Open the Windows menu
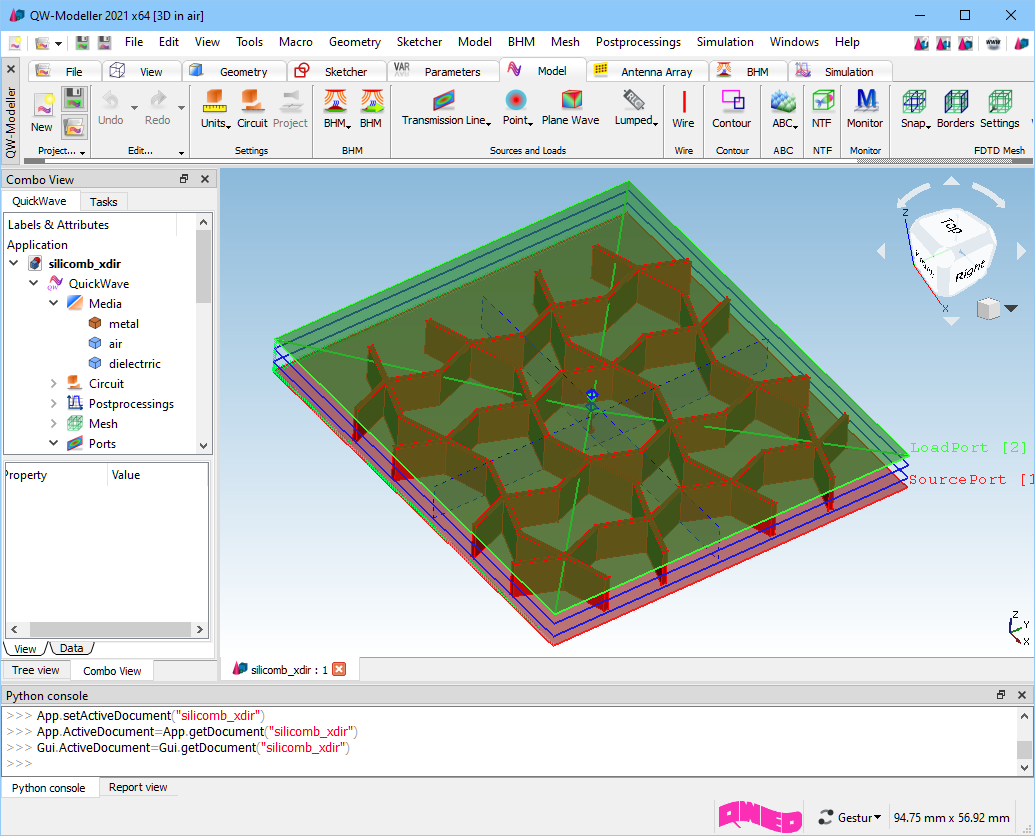 tap(794, 42)
